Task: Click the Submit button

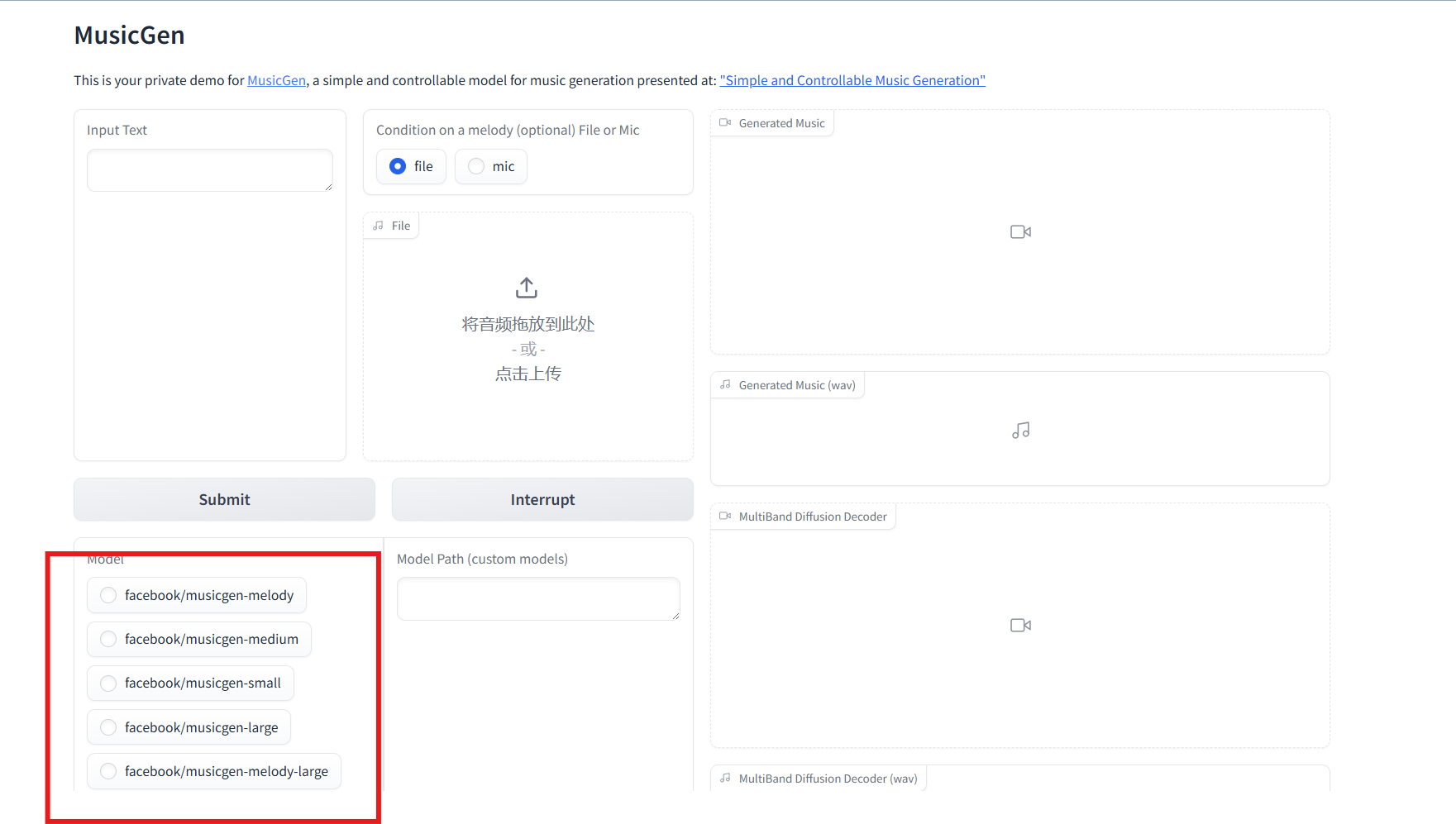Action: (x=224, y=499)
